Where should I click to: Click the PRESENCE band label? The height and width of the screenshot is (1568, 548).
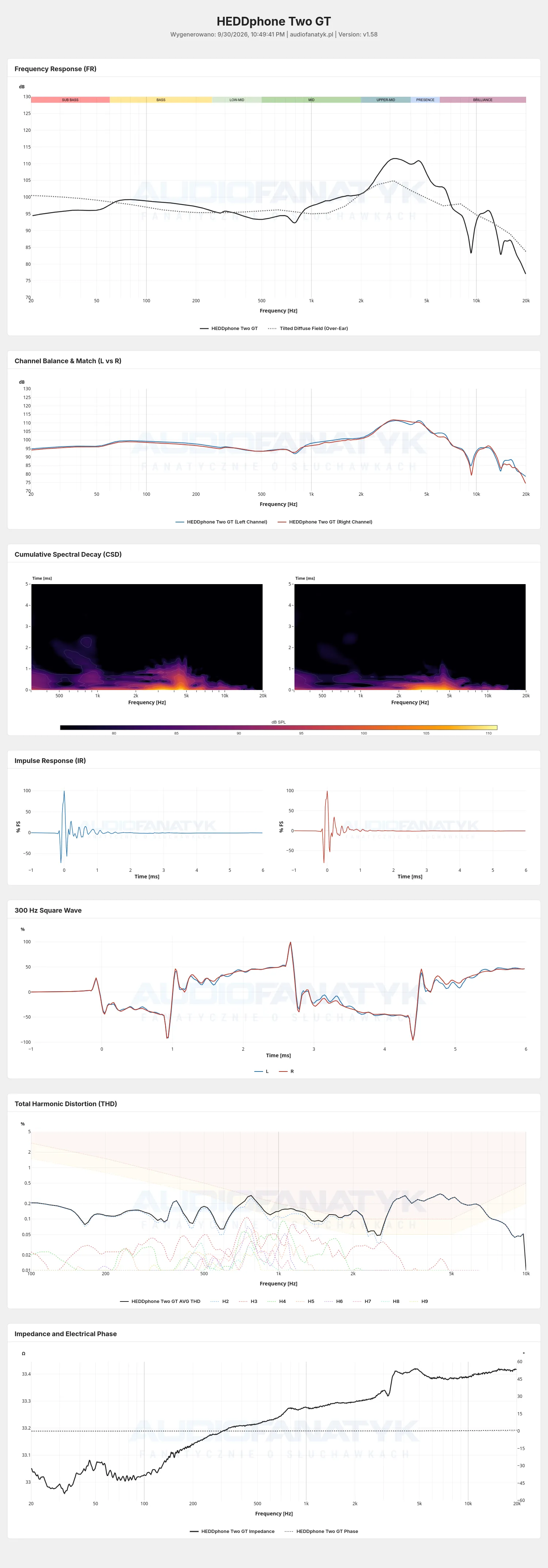[425, 100]
